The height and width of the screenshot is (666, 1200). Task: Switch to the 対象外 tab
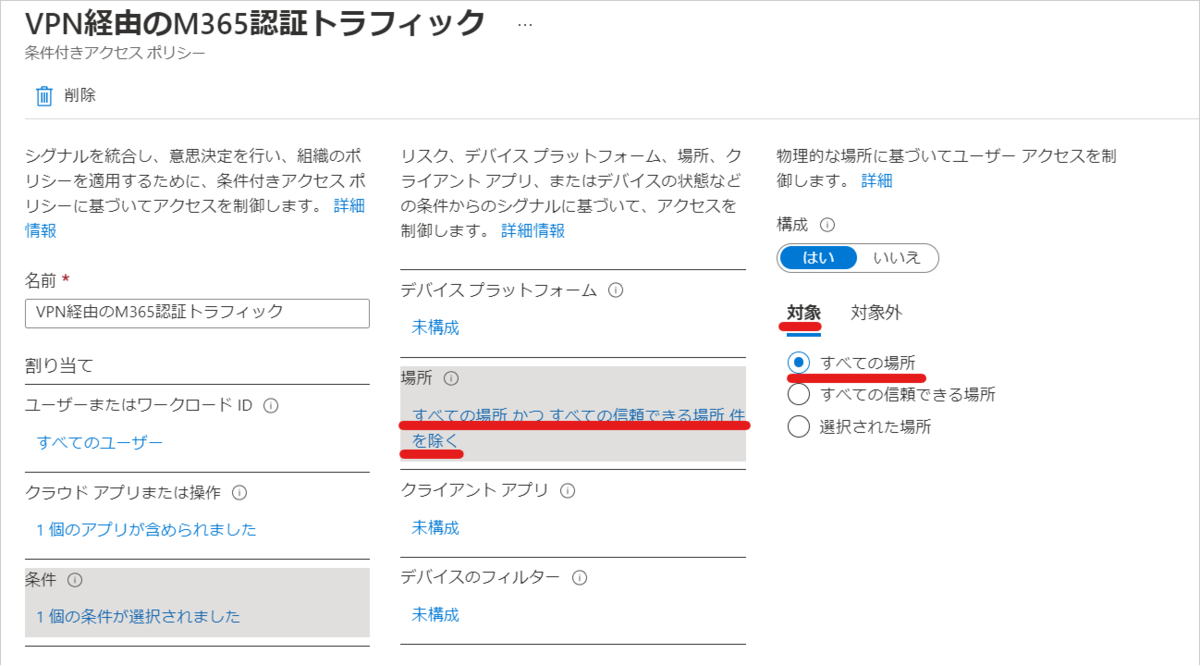[876, 312]
